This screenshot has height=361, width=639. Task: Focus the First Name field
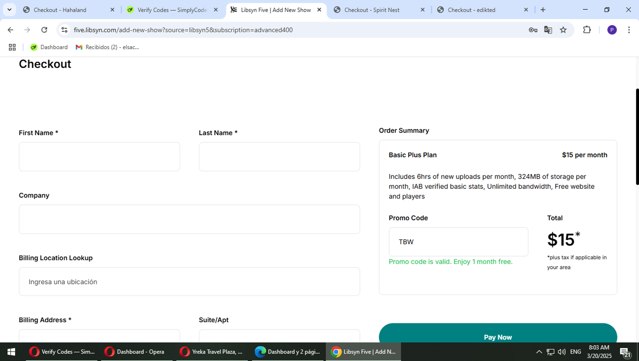pyautogui.click(x=99, y=157)
